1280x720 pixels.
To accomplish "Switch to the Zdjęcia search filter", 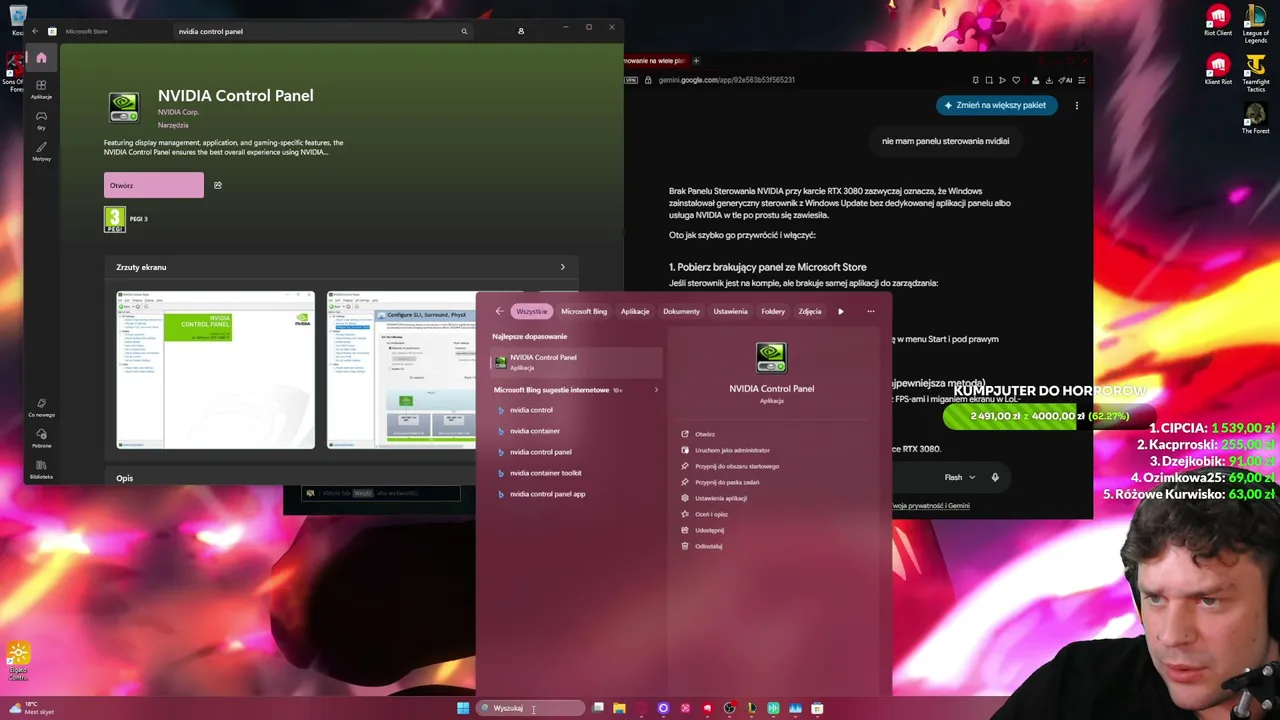I will pyautogui.click(x=810, y=311).
